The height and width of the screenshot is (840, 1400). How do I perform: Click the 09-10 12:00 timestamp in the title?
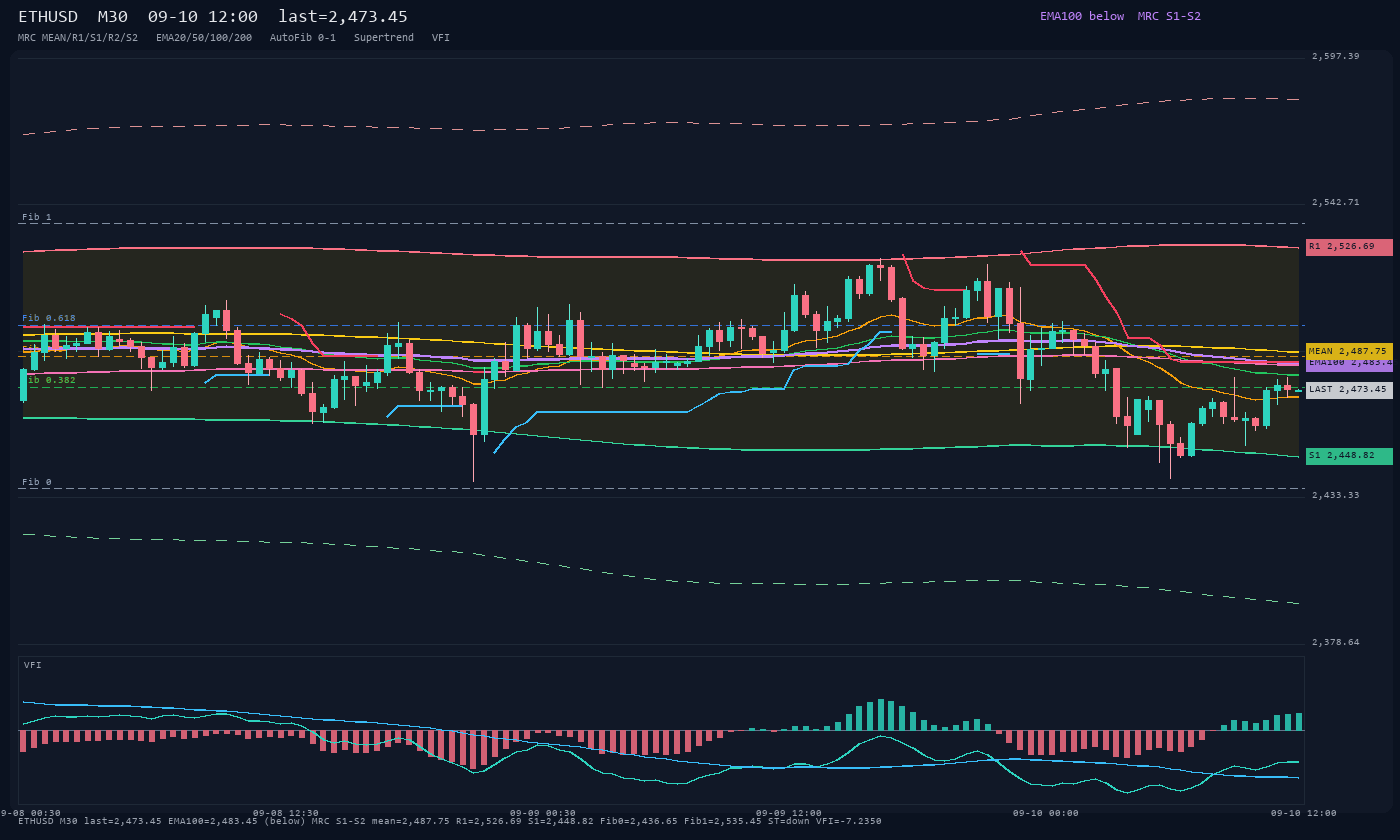[203, 17]
